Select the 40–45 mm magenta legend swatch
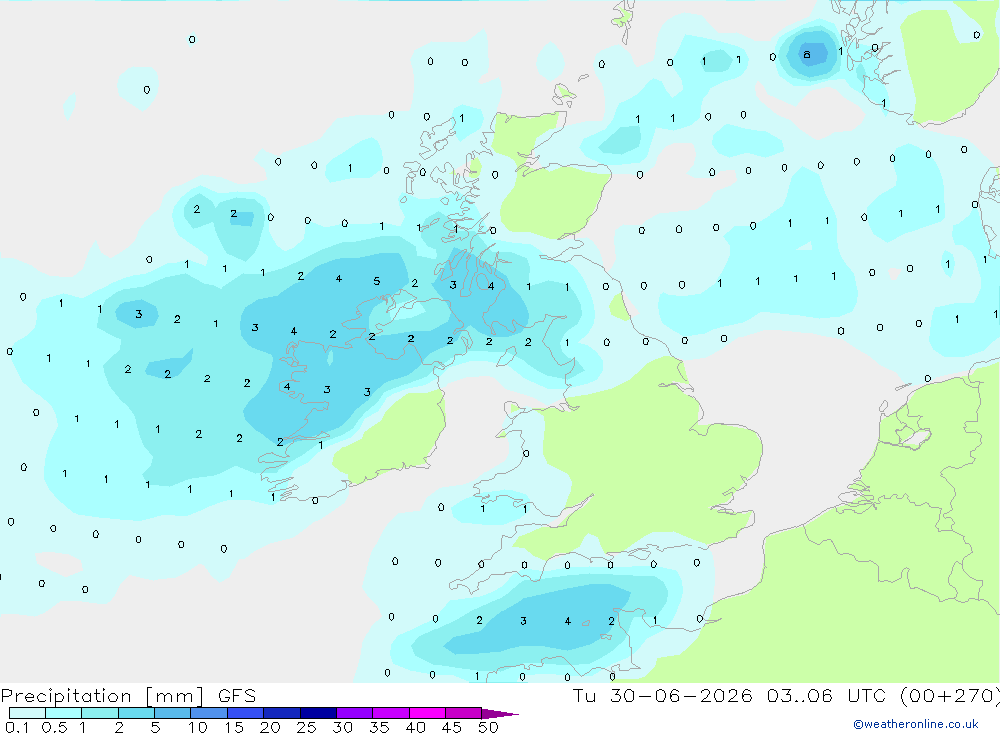The width and height of the screenshot is (1000, 733). click(427, 713)
